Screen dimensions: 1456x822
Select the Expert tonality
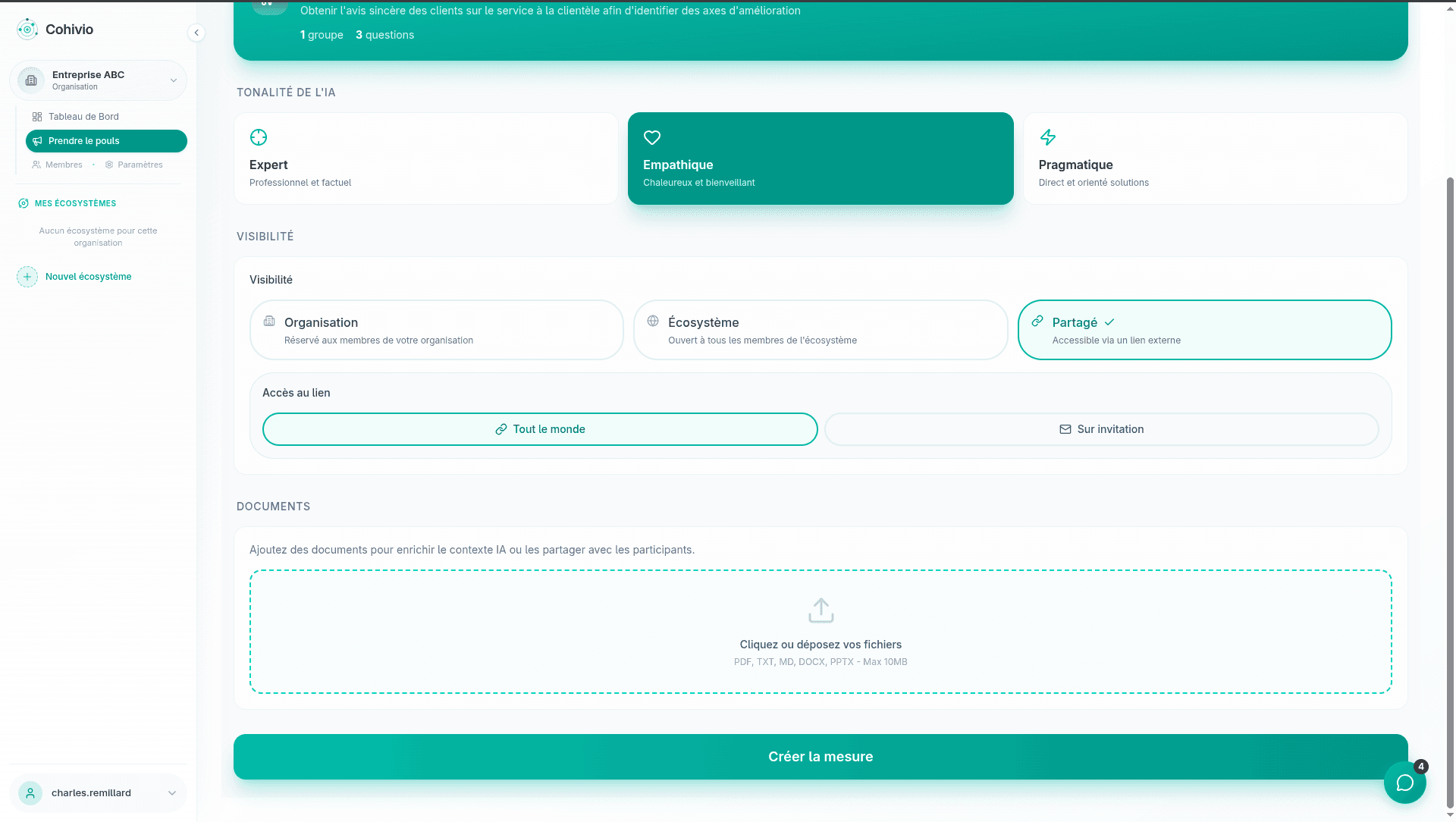point(426,158)
